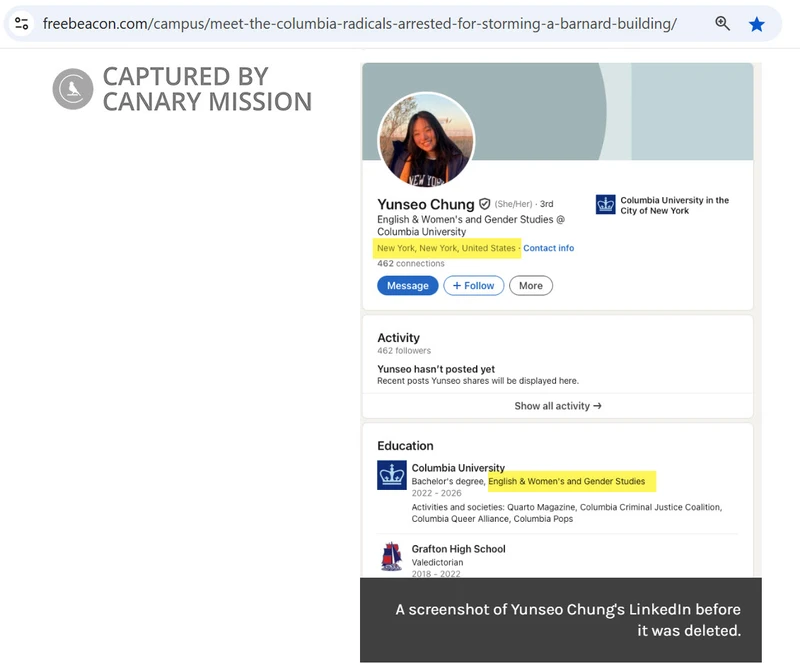Click the profile headline under the name
Image resolution: width=800 pixels, height=663 pixels.
471,226
